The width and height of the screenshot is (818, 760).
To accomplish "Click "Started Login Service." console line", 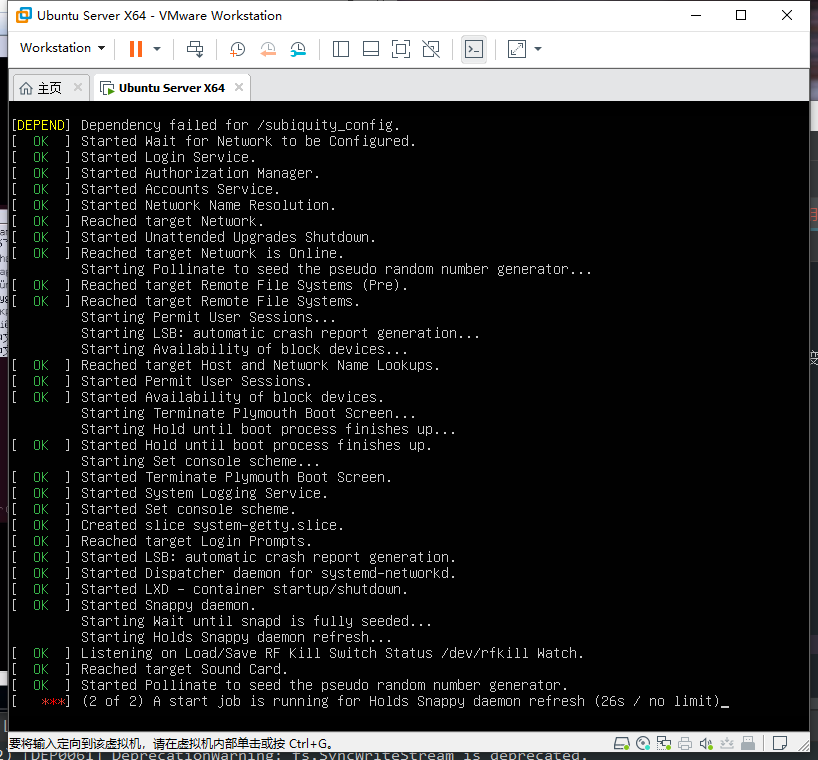I will (x=168, y=157).
